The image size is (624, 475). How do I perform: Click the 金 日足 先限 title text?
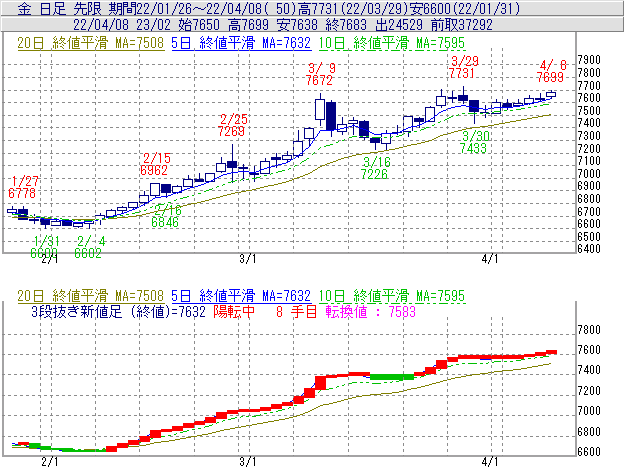tap(60, 9)
